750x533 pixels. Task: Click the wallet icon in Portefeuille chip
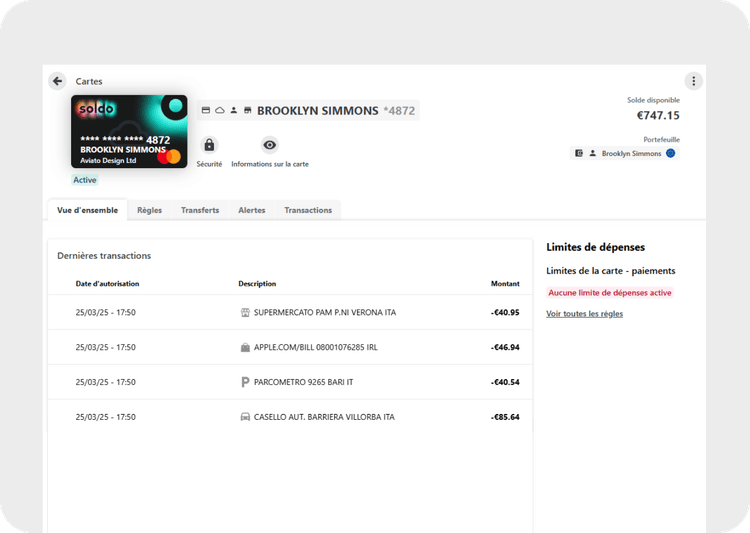(579, 153)
